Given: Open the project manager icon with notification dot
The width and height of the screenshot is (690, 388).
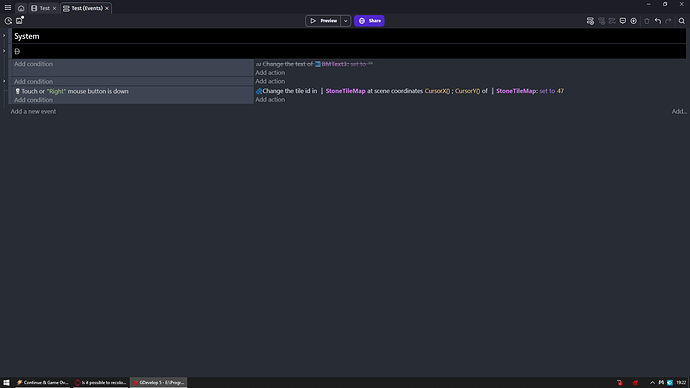Looking at the screenshot, I should click(19, 20).
